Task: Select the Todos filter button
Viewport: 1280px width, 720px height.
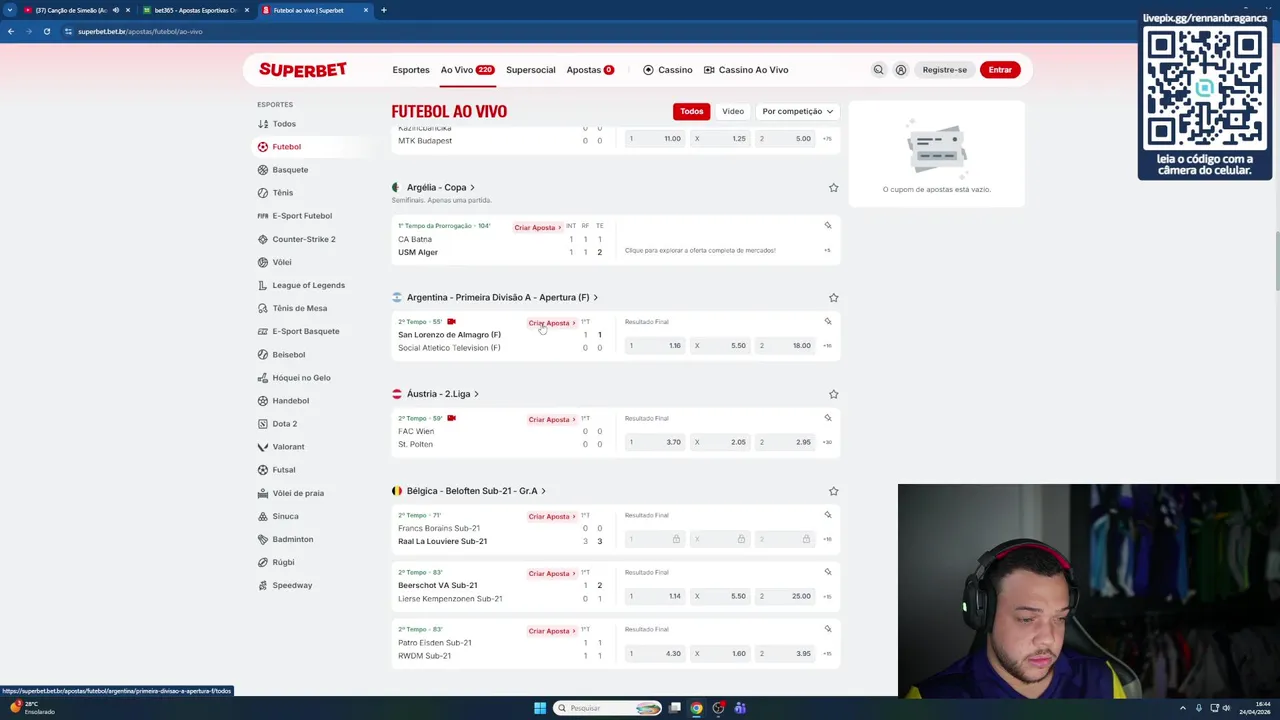Action: click(x=691, y=111)
